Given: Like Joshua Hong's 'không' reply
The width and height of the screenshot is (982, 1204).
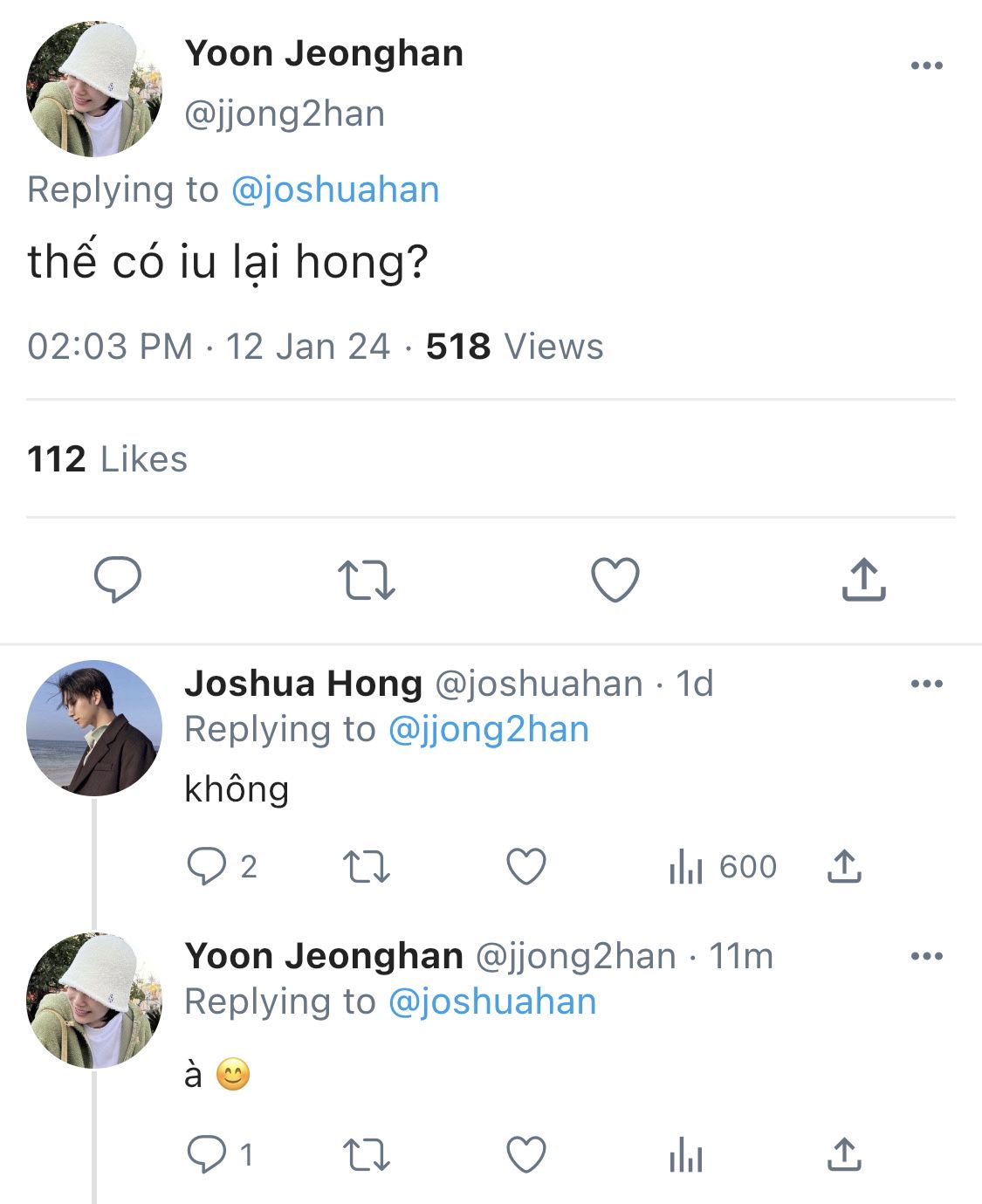Looking at the screenshot, I should (x=526, y=867).
